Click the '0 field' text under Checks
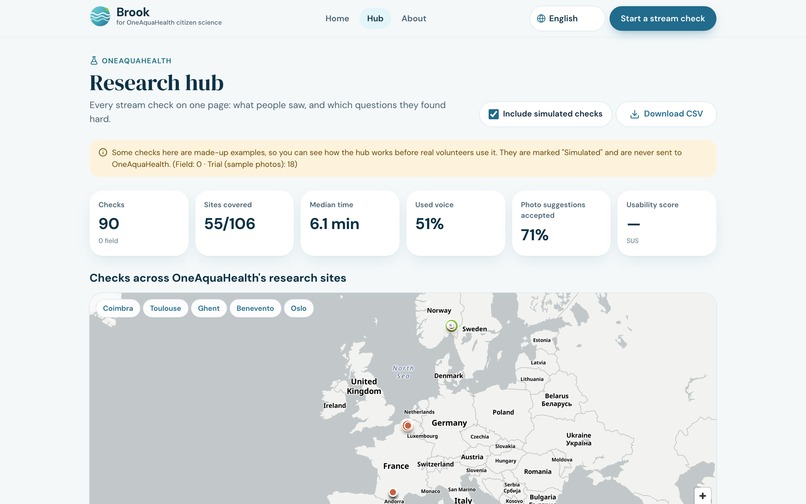Image resolution: width=806 pixels, height=504 pixels. tap(108, 241)
